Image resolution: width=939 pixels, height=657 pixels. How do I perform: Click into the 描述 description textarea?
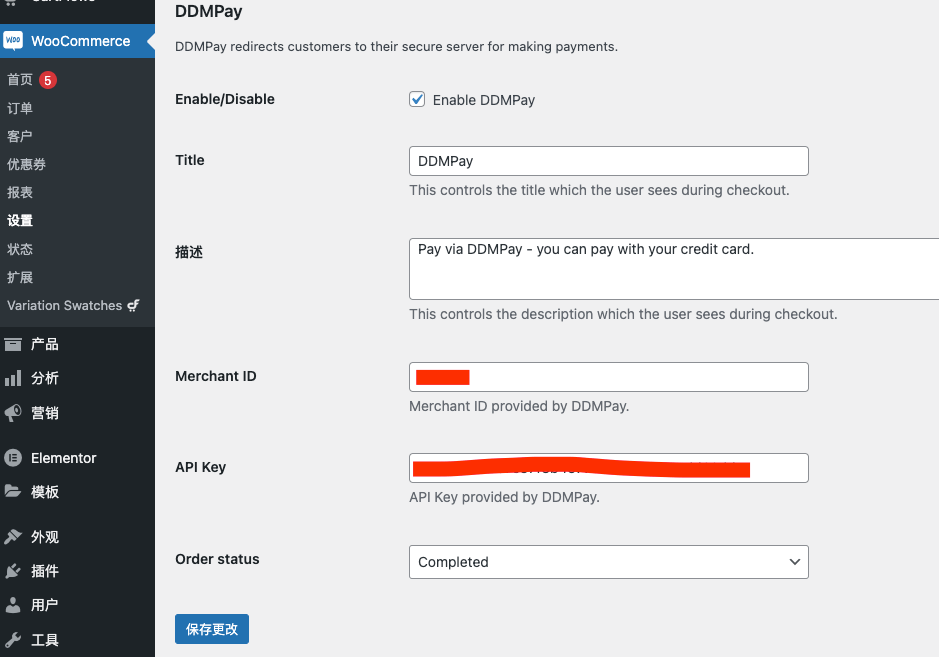point(674,269)
